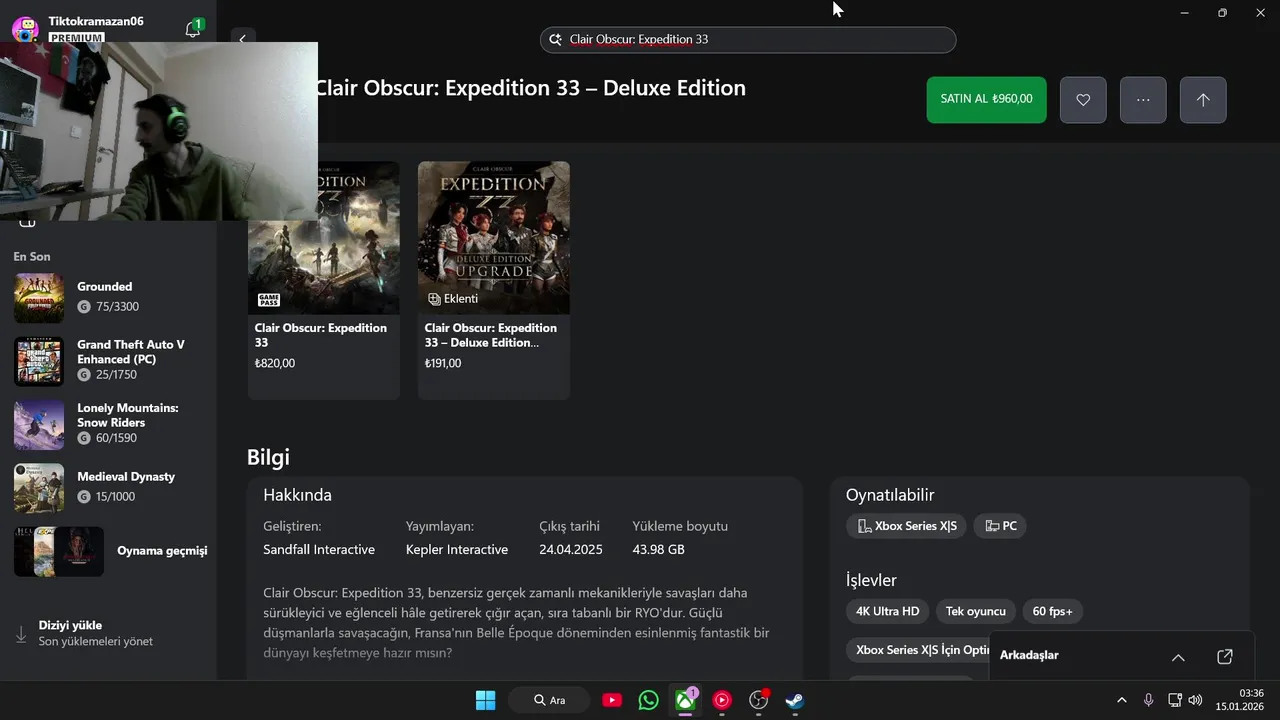The width and height of the screenshot is (1280, 720).
Task: Click the microphone tray icon
Action: click(1149, 700)
